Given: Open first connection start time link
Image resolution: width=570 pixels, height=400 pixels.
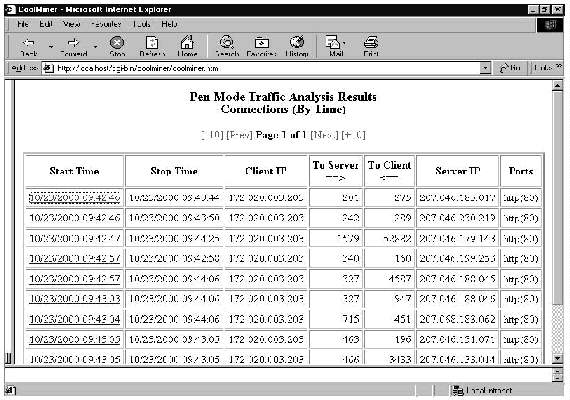Looking at the screenshot, I should [75, 197].
